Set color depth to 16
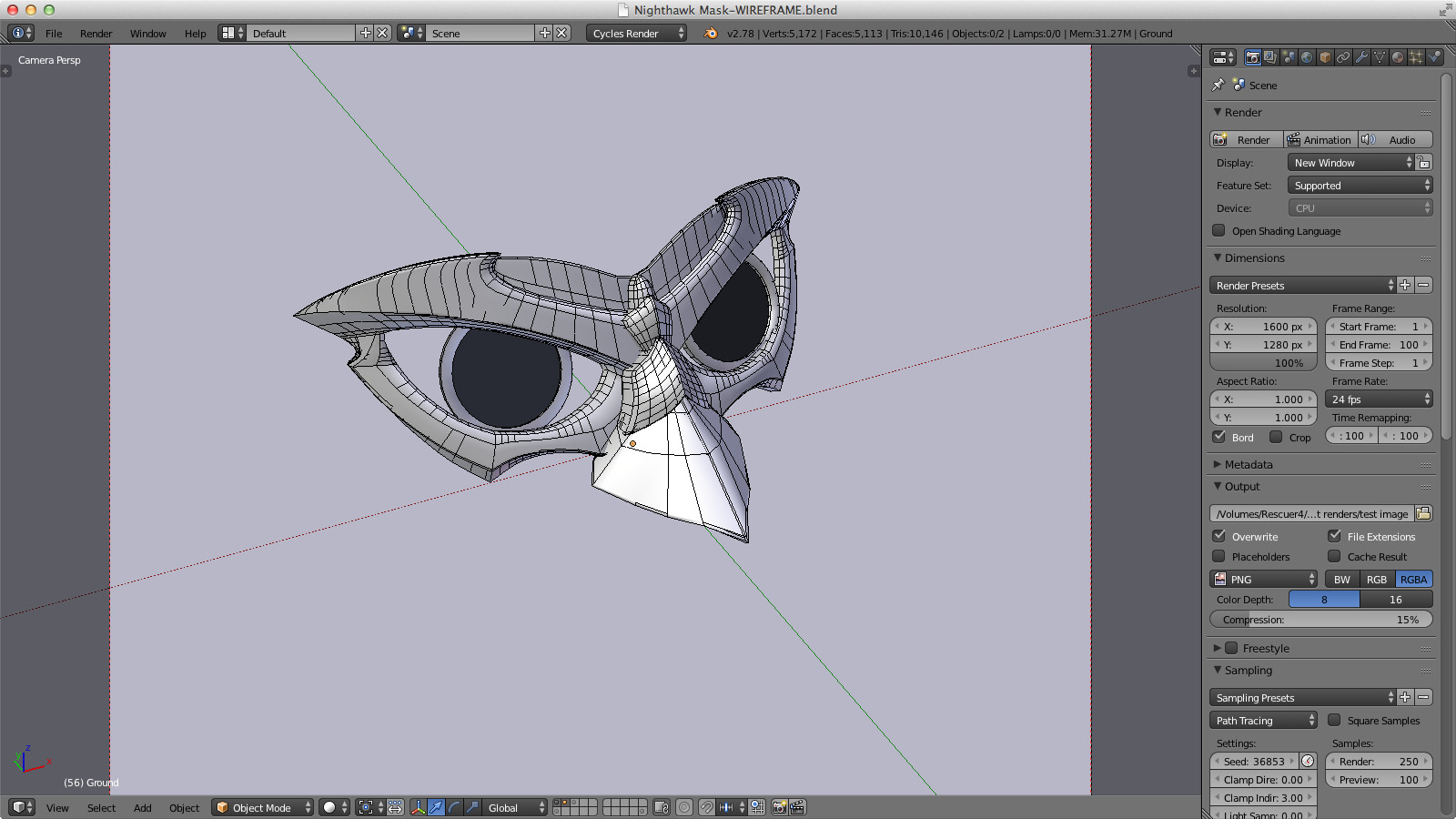 [1396, 599]
